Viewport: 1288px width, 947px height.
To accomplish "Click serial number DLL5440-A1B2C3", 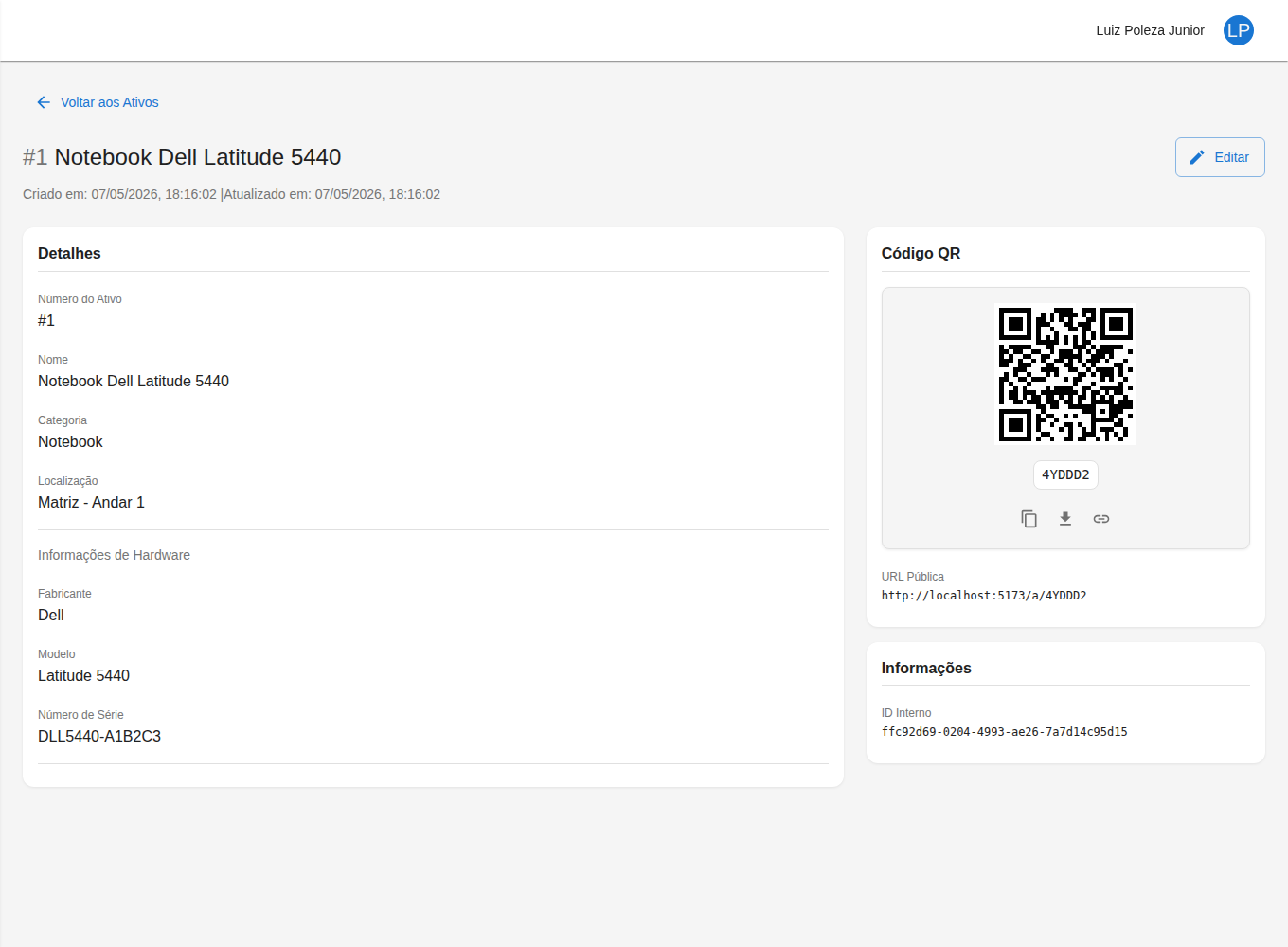I will [x=99, y=736].
